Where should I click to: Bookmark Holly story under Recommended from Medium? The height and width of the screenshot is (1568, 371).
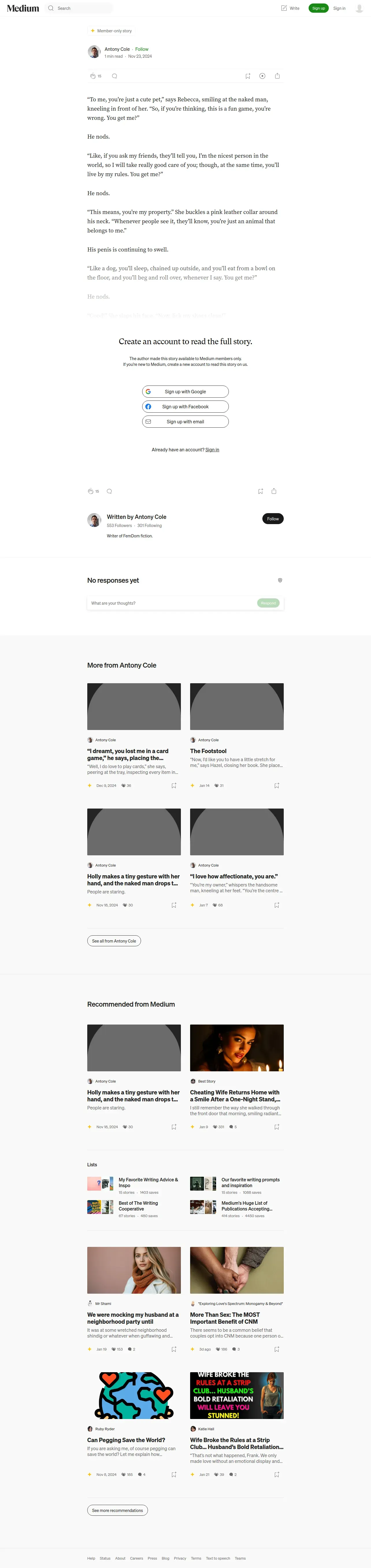[x=174, y=1127]
